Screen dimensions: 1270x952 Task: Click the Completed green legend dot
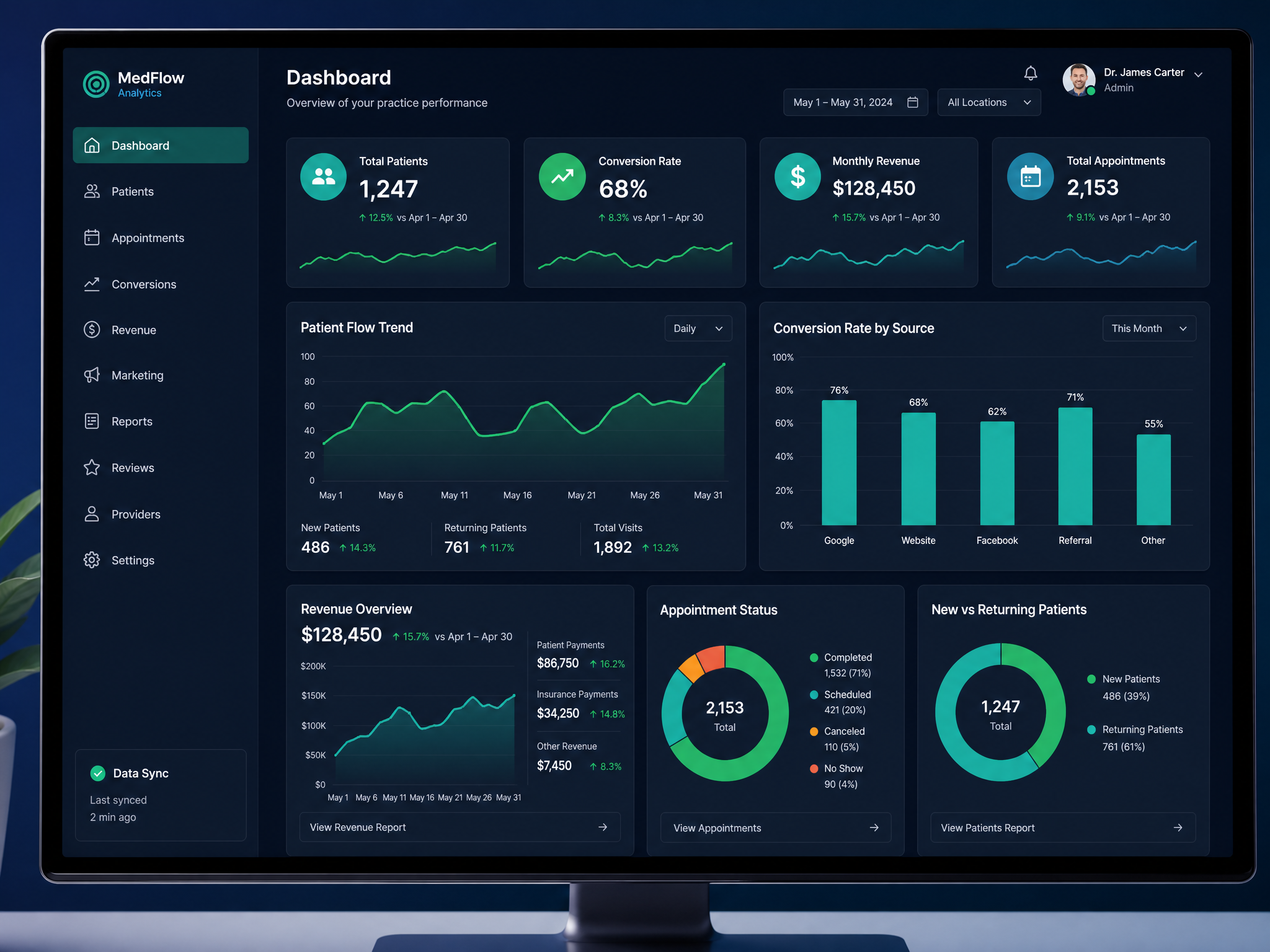pos(814,658)
